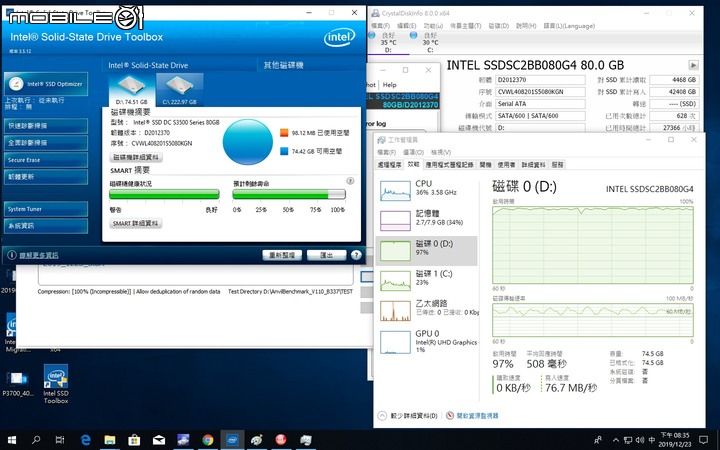
Task: Open File Explorer from the taskbar
Action: click(x=110, y=440)
